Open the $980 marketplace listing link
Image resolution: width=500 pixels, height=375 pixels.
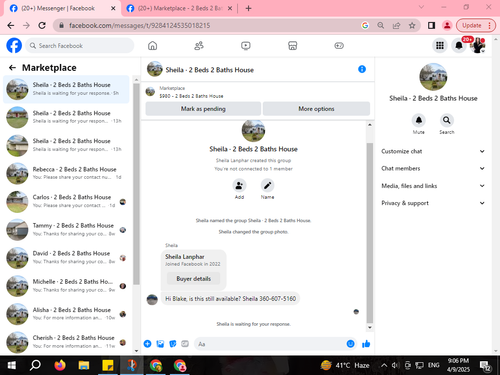pyautogui.click(x=191, y=96)
